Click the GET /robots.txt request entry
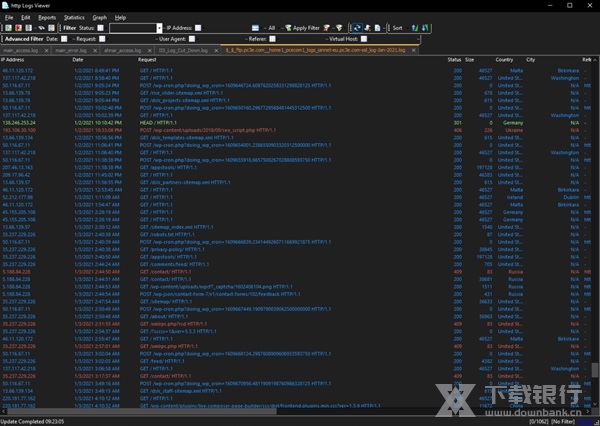 (x=167, y=235)
